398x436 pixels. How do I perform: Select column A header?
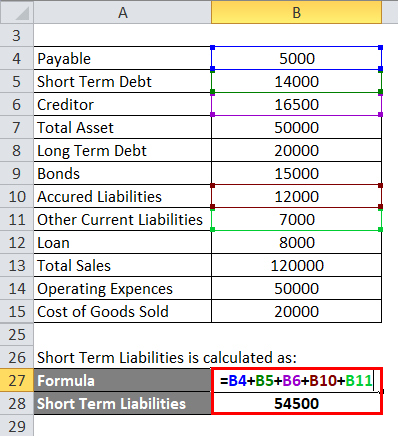pos(122,12)
